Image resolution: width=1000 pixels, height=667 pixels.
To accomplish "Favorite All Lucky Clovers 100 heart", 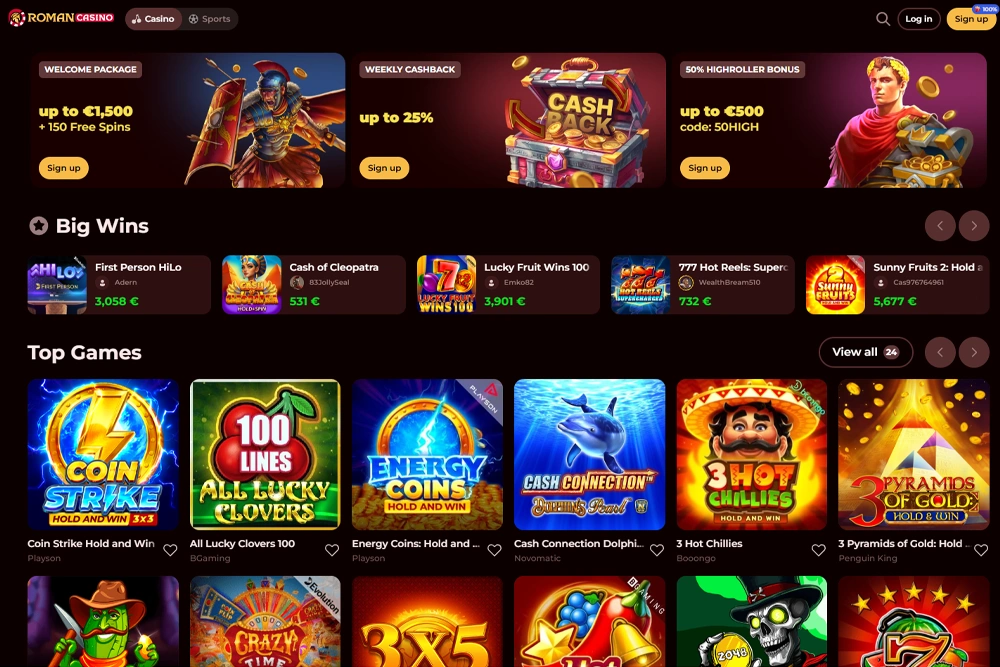I will [332, 550].
